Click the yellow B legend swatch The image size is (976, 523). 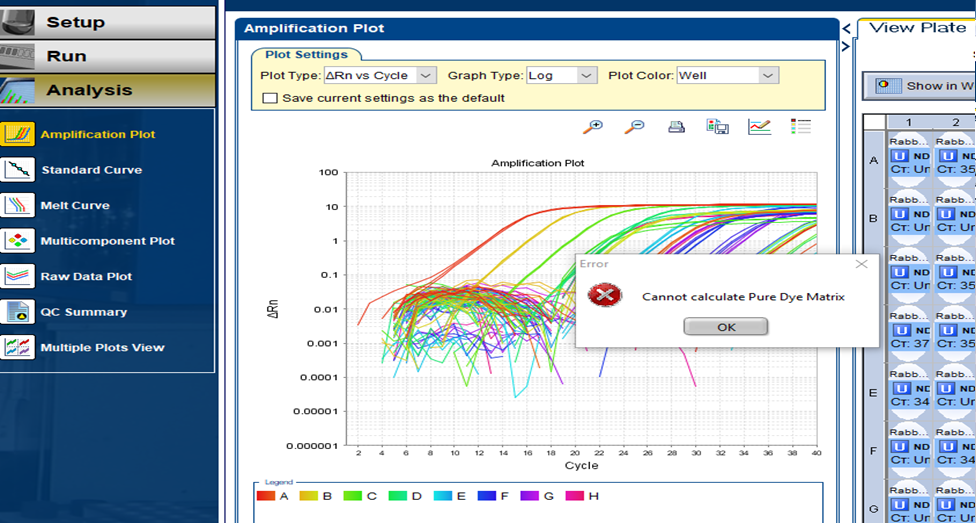coord(309,496)
